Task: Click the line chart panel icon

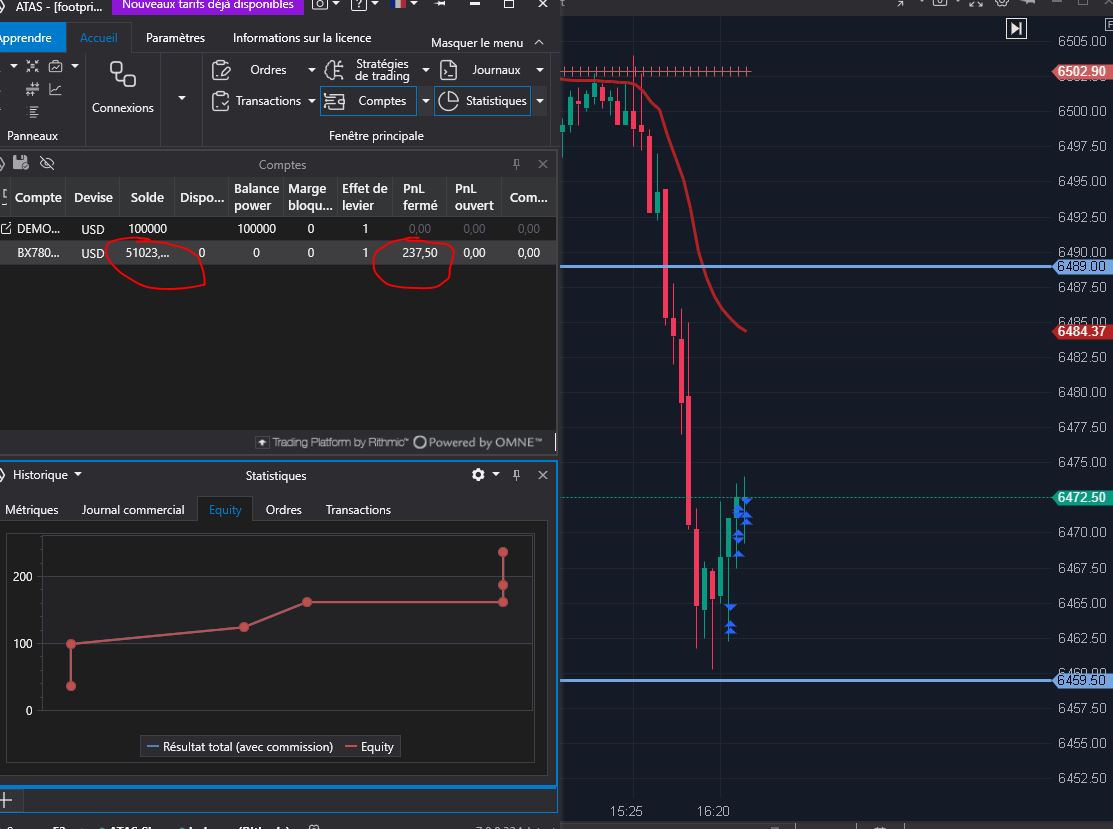Action: coord(55,89)
